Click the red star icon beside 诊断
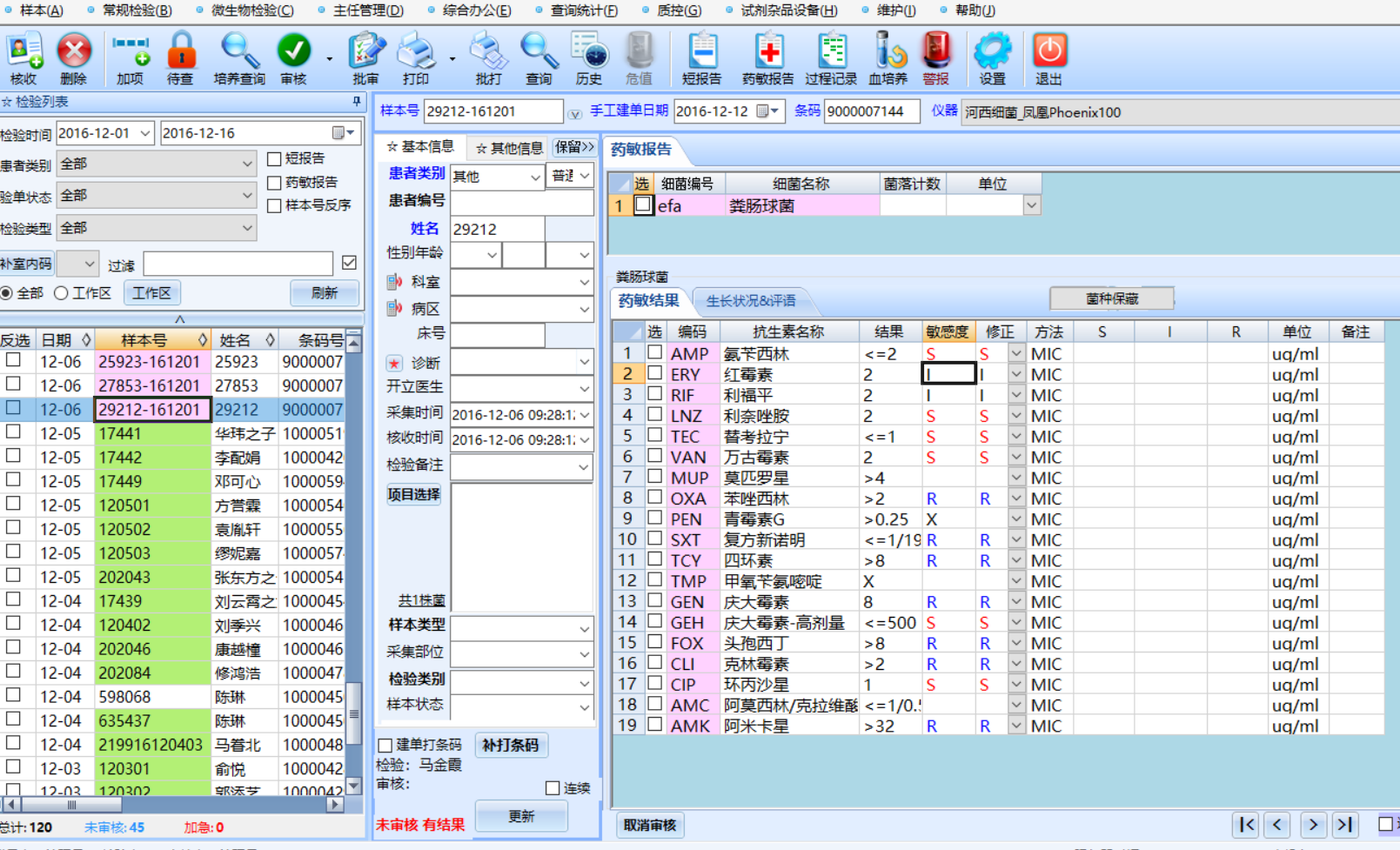 395,363
